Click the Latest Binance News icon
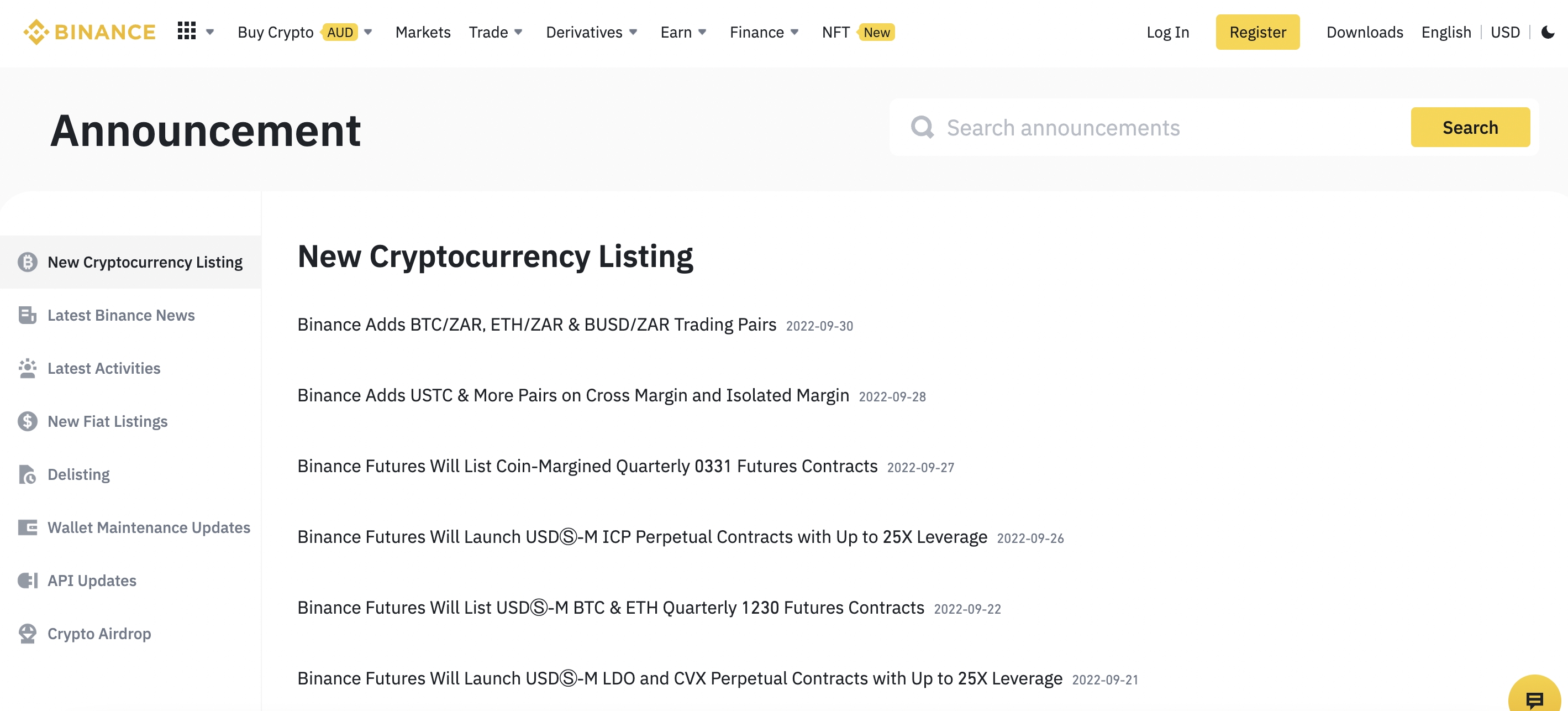The image size is (1568, 711). [x=27, y=315]
